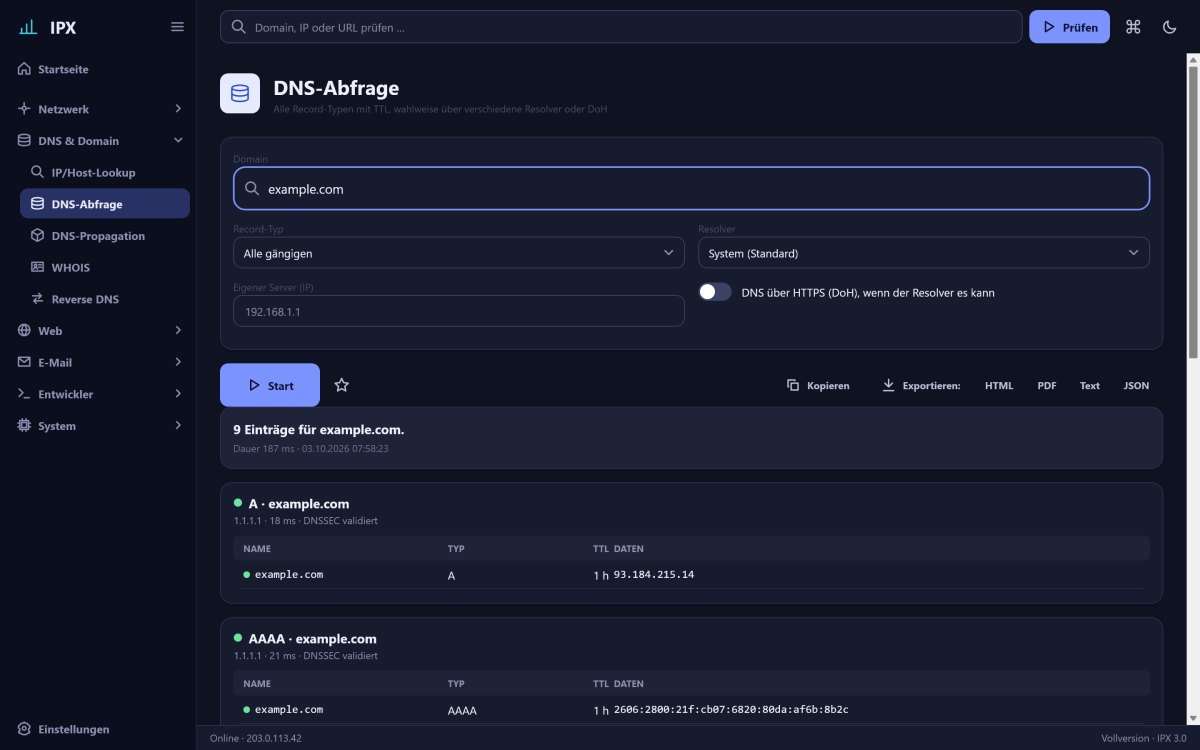Click the WHOIS card icon
The width and height of the screenshot is (1200, 750).
pos(38,268)
